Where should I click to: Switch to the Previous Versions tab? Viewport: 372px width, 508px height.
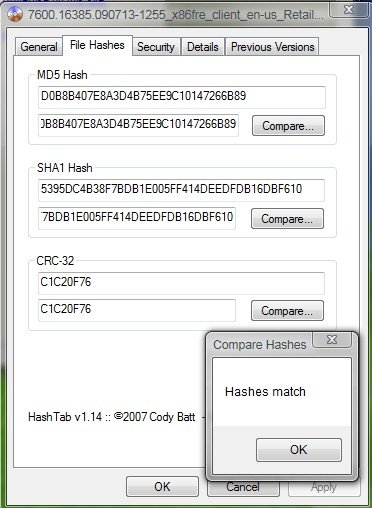(272, 47)
